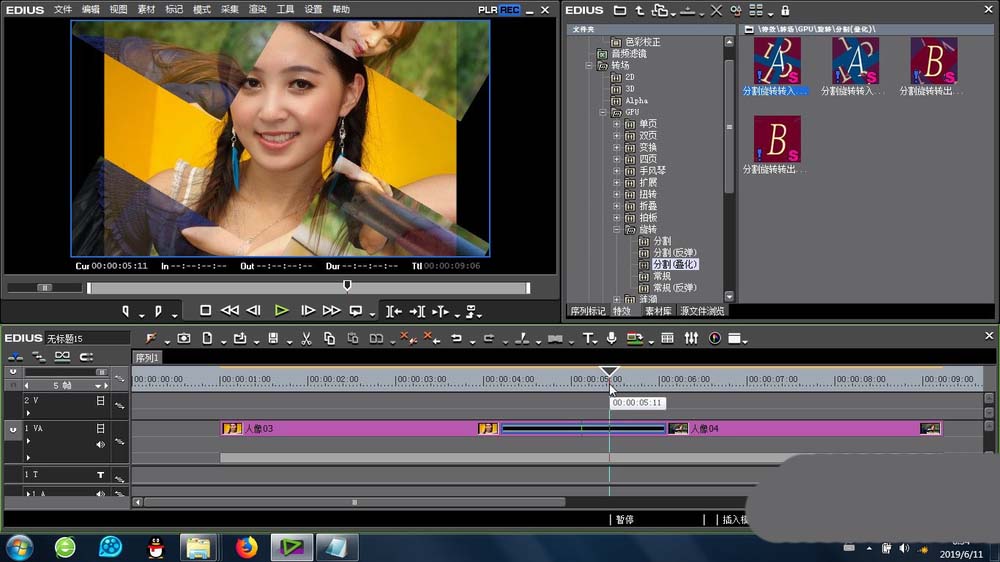Toggle loop playback icon
The width and height of the screenshot is (1000, 562).
coord(356,311)
